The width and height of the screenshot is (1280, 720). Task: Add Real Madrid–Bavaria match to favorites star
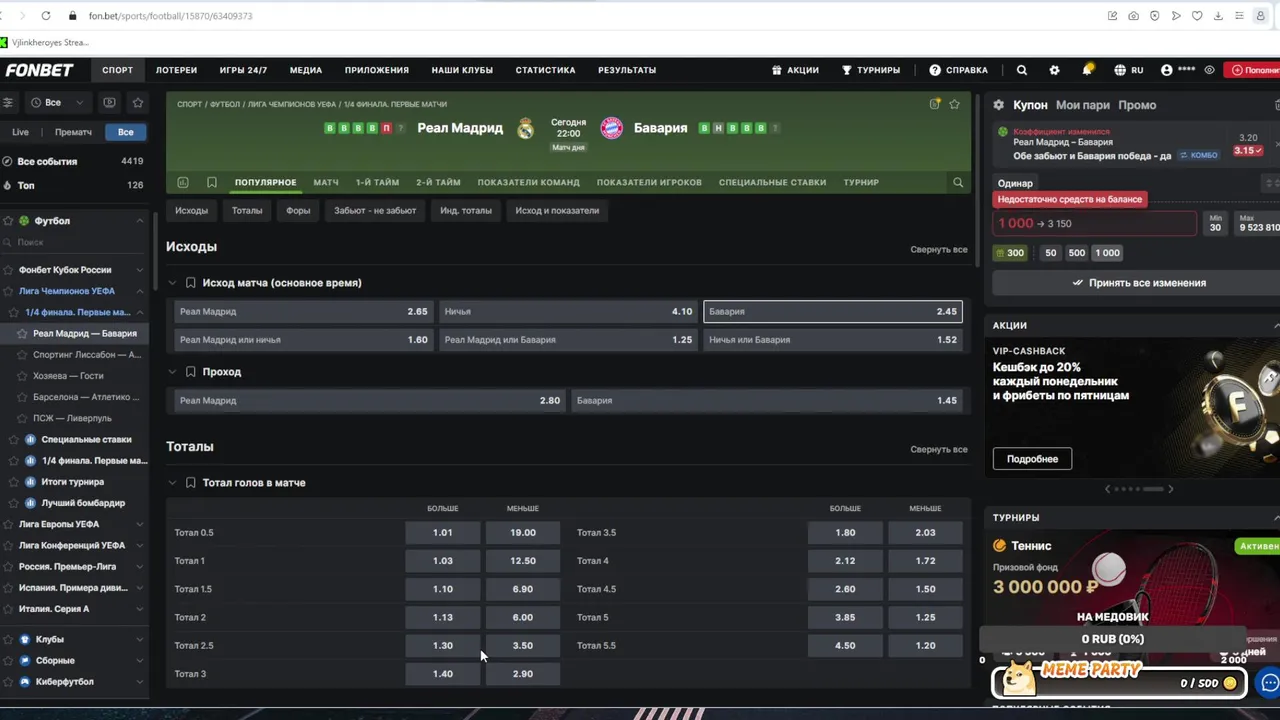click(x=954, y=104)
